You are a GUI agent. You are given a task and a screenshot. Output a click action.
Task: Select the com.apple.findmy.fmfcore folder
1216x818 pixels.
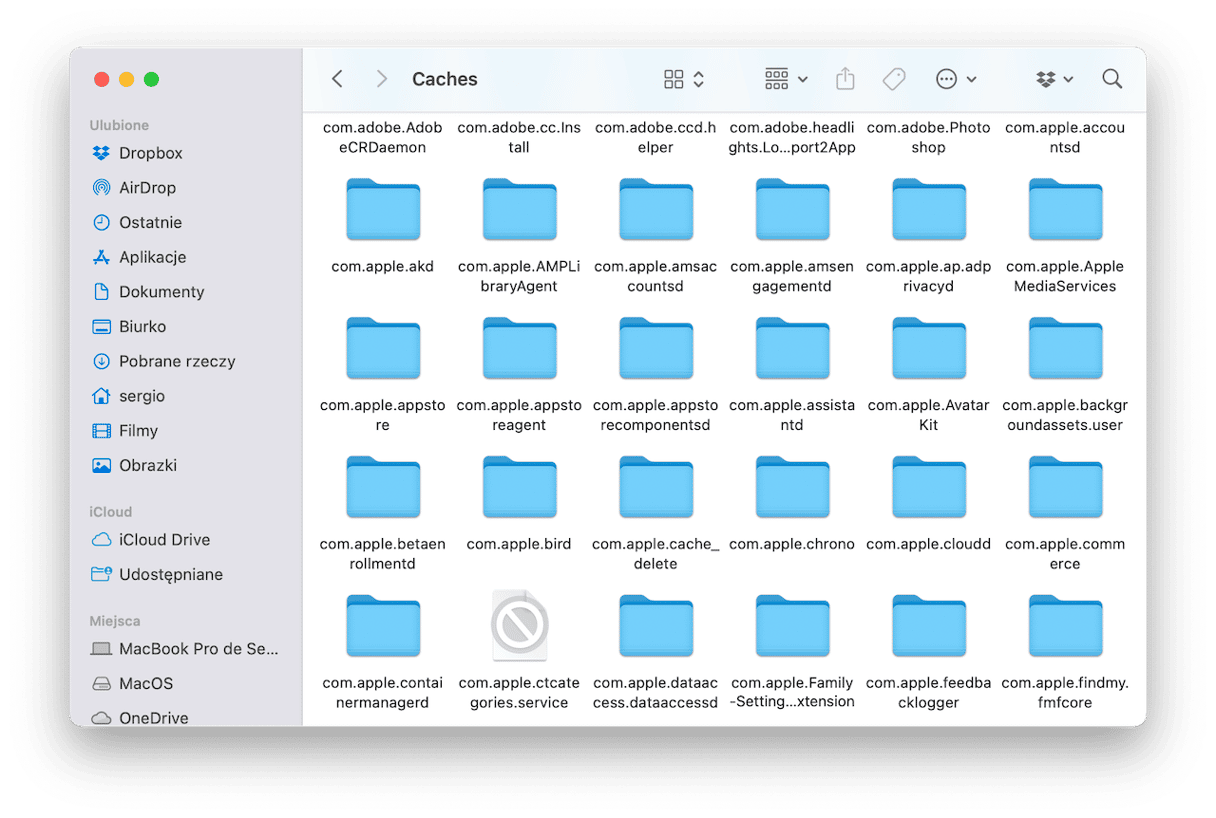[x=1066, y=627]
